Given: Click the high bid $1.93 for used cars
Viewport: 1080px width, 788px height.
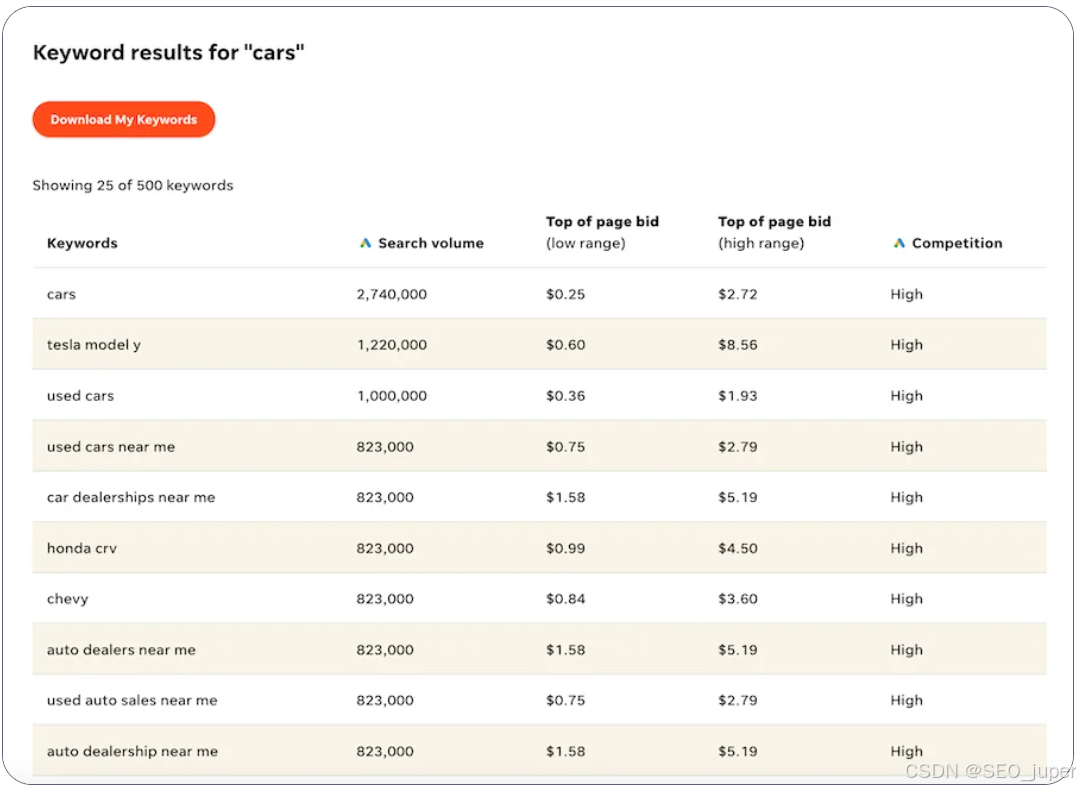Looking at the screenshot, I should pyautogui.click(x=738, y=395).
